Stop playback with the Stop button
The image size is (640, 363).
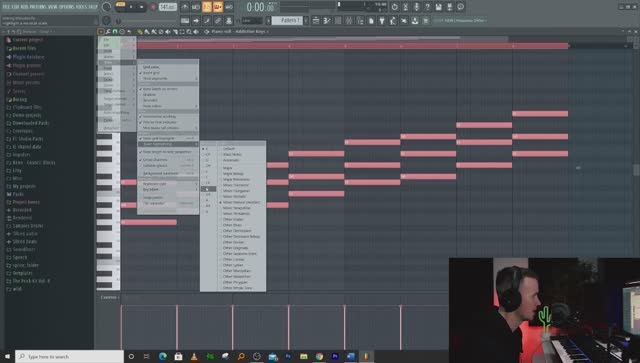pos(142,7)
